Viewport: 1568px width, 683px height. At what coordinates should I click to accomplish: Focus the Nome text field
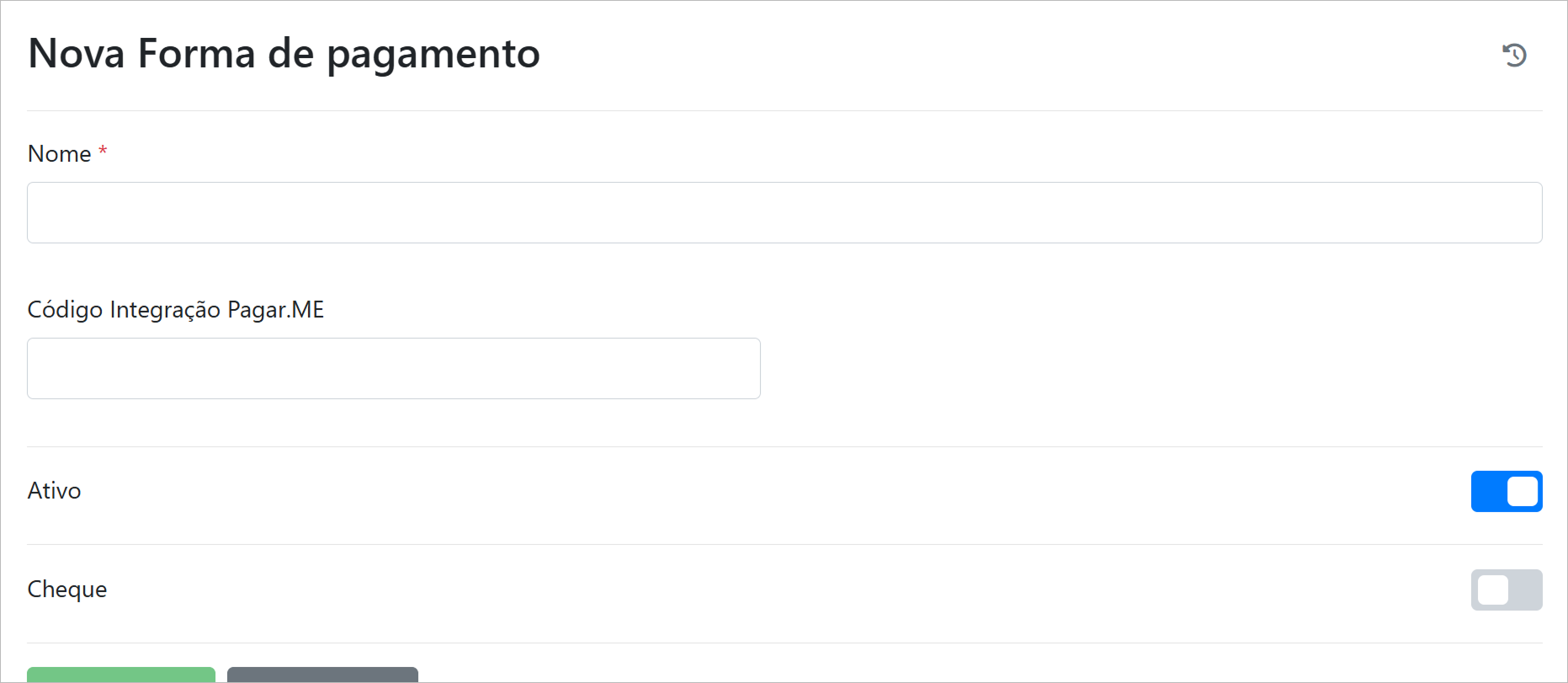point(784,213)
